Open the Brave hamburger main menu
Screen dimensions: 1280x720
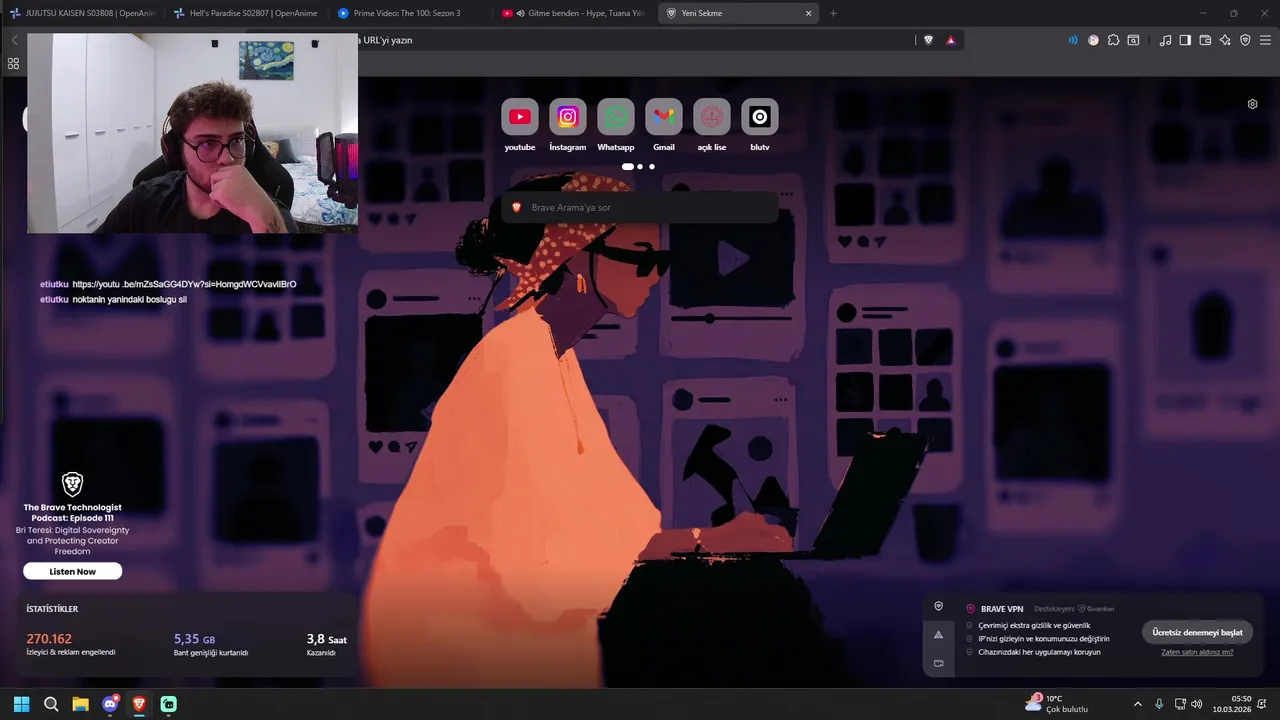(1265, 40)
